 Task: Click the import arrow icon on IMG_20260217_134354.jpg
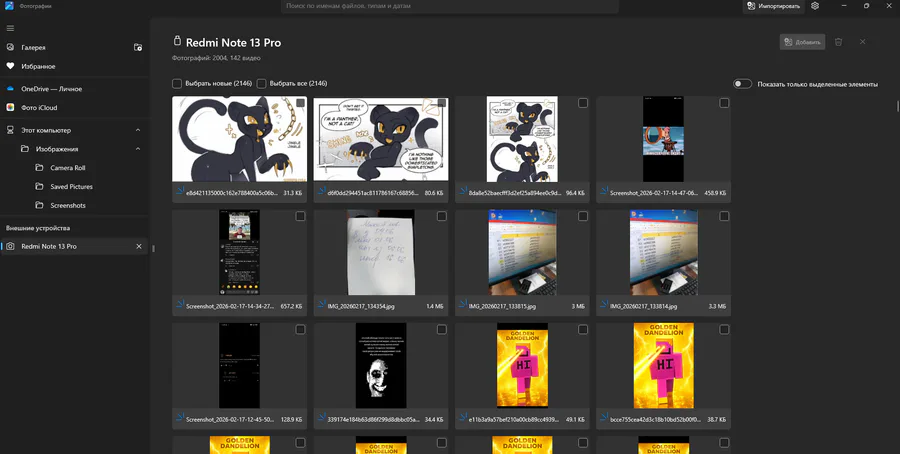tap(321, 305)
